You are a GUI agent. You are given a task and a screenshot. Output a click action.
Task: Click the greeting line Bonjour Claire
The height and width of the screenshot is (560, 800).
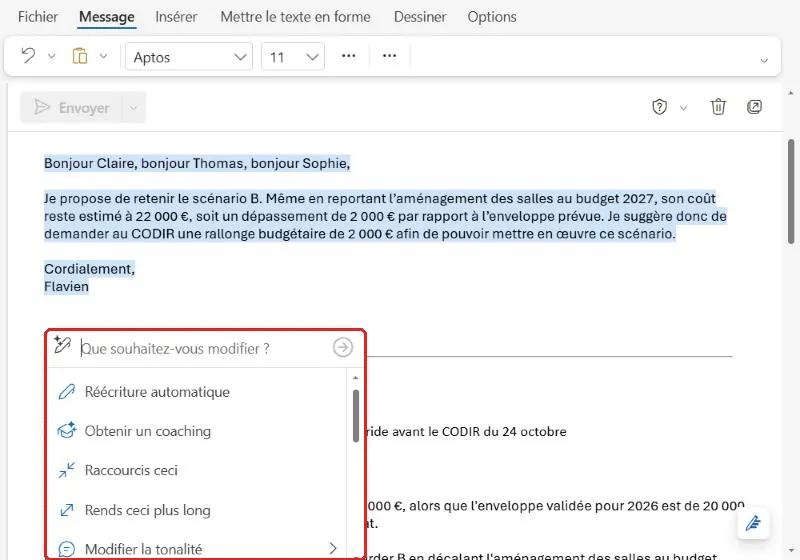tap(197, 163)
